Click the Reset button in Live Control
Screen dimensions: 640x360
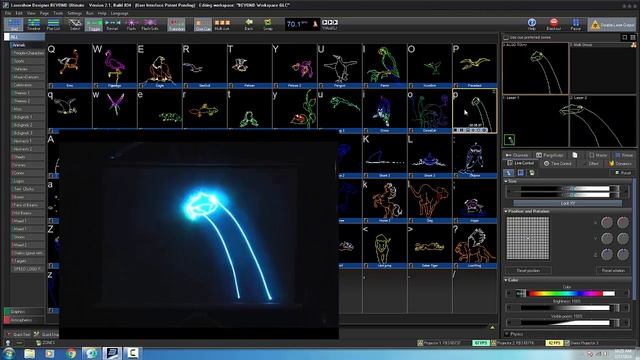[x=623, y=173]
